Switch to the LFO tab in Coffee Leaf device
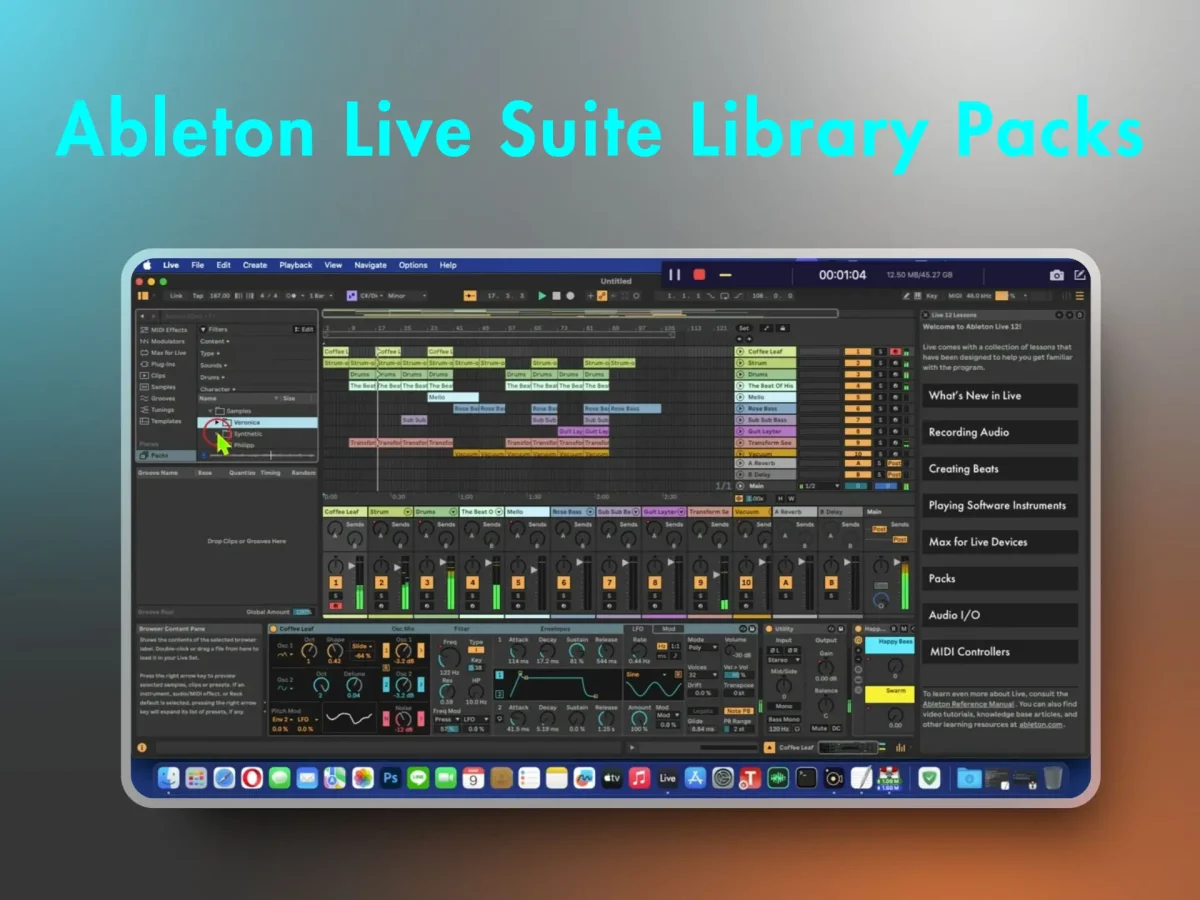This screenshot has width=1200, height=900. [x=638, y=629]
